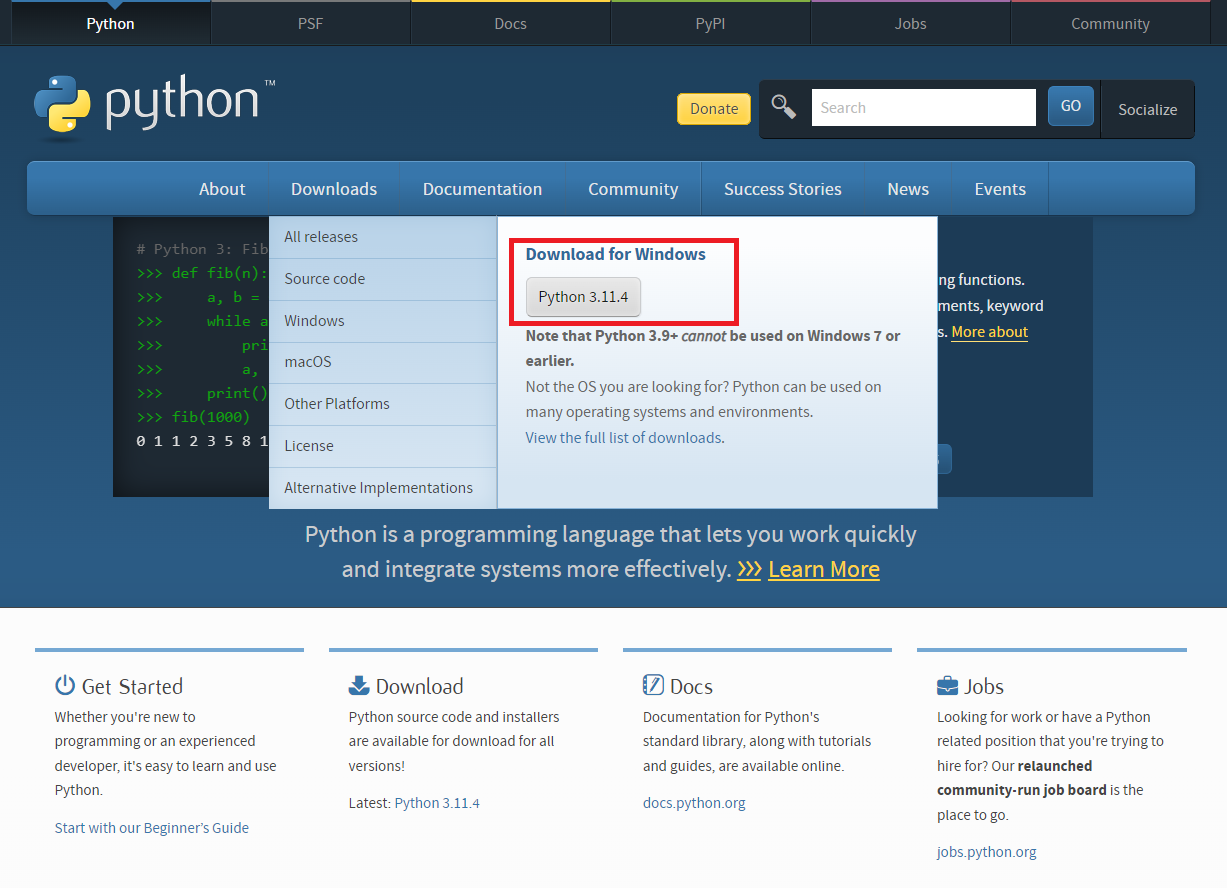Viewport: 1227px width, 888px height.
Task: Click the briefcase icon beside Jobs
Action: (x=947, y=685)
